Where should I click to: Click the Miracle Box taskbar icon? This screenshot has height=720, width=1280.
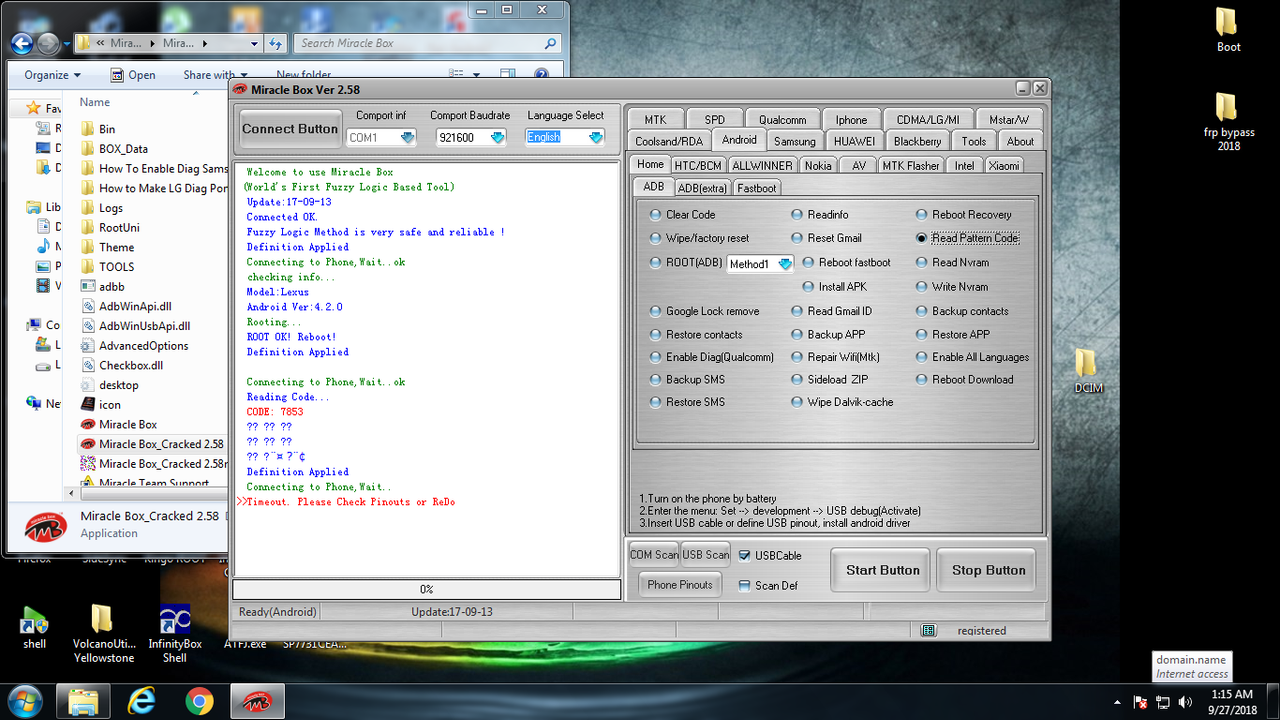coord(258,702)
